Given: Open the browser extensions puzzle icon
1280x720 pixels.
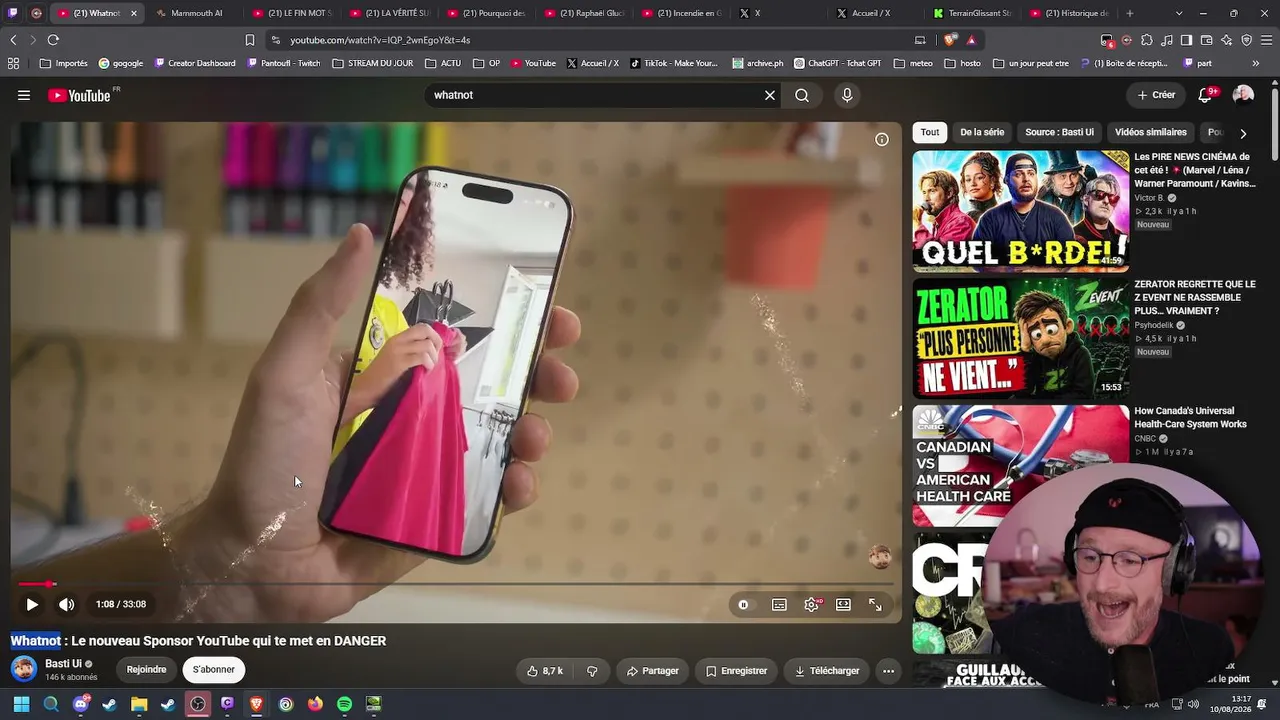Looking at the screenshot, I should coord(1147,40).
